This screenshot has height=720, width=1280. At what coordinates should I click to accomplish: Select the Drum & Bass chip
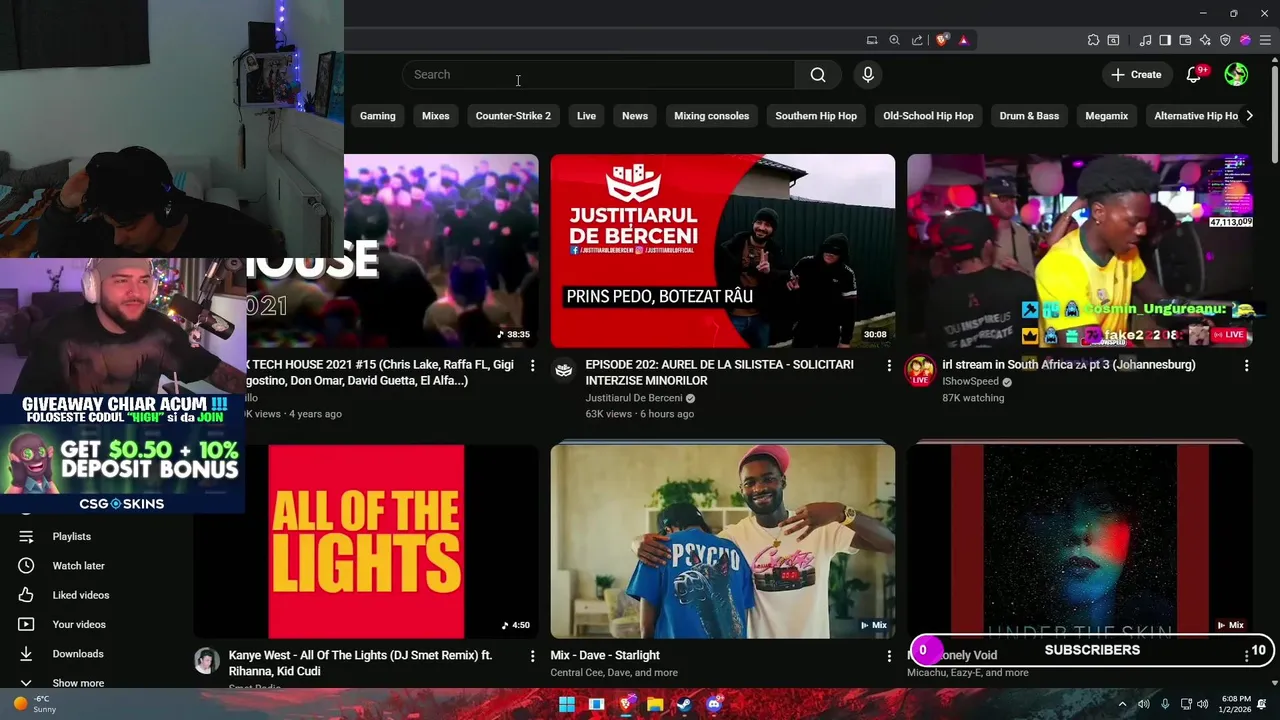point(1029,116)
